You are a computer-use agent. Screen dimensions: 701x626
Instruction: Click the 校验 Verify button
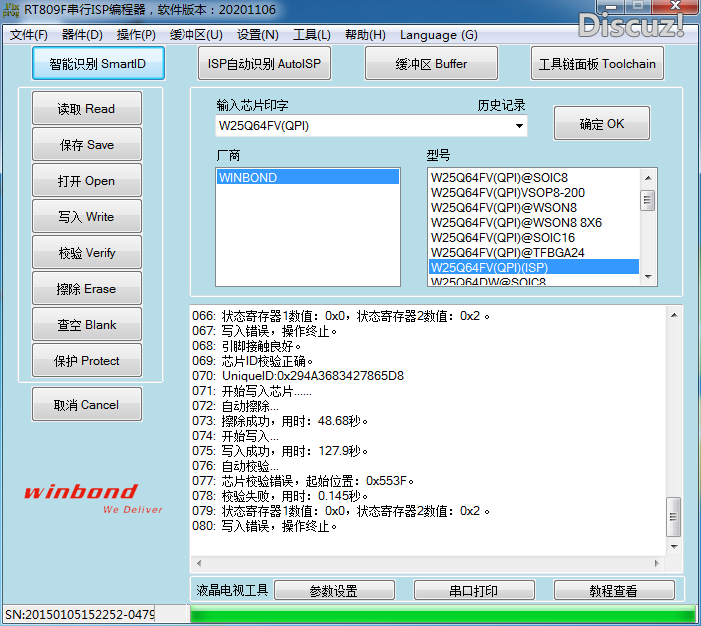(x=87, y=253)
